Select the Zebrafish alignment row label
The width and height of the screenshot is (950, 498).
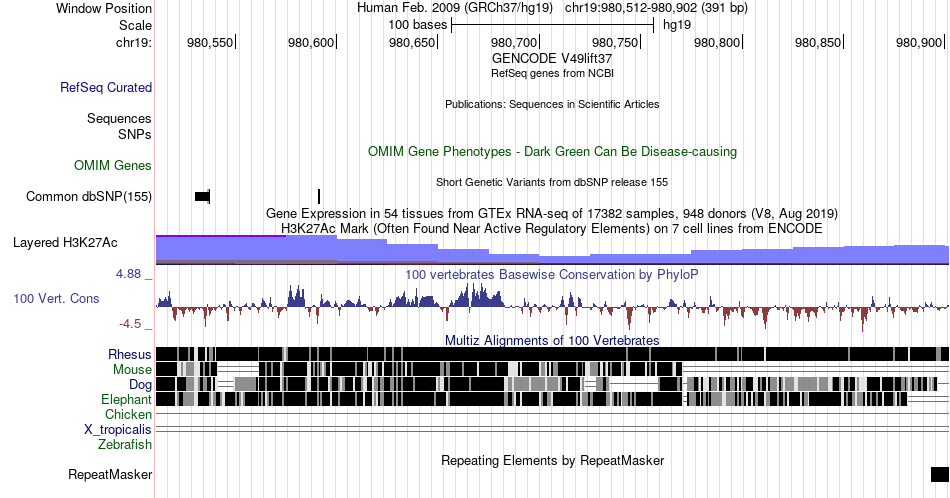tap(125, 445)
